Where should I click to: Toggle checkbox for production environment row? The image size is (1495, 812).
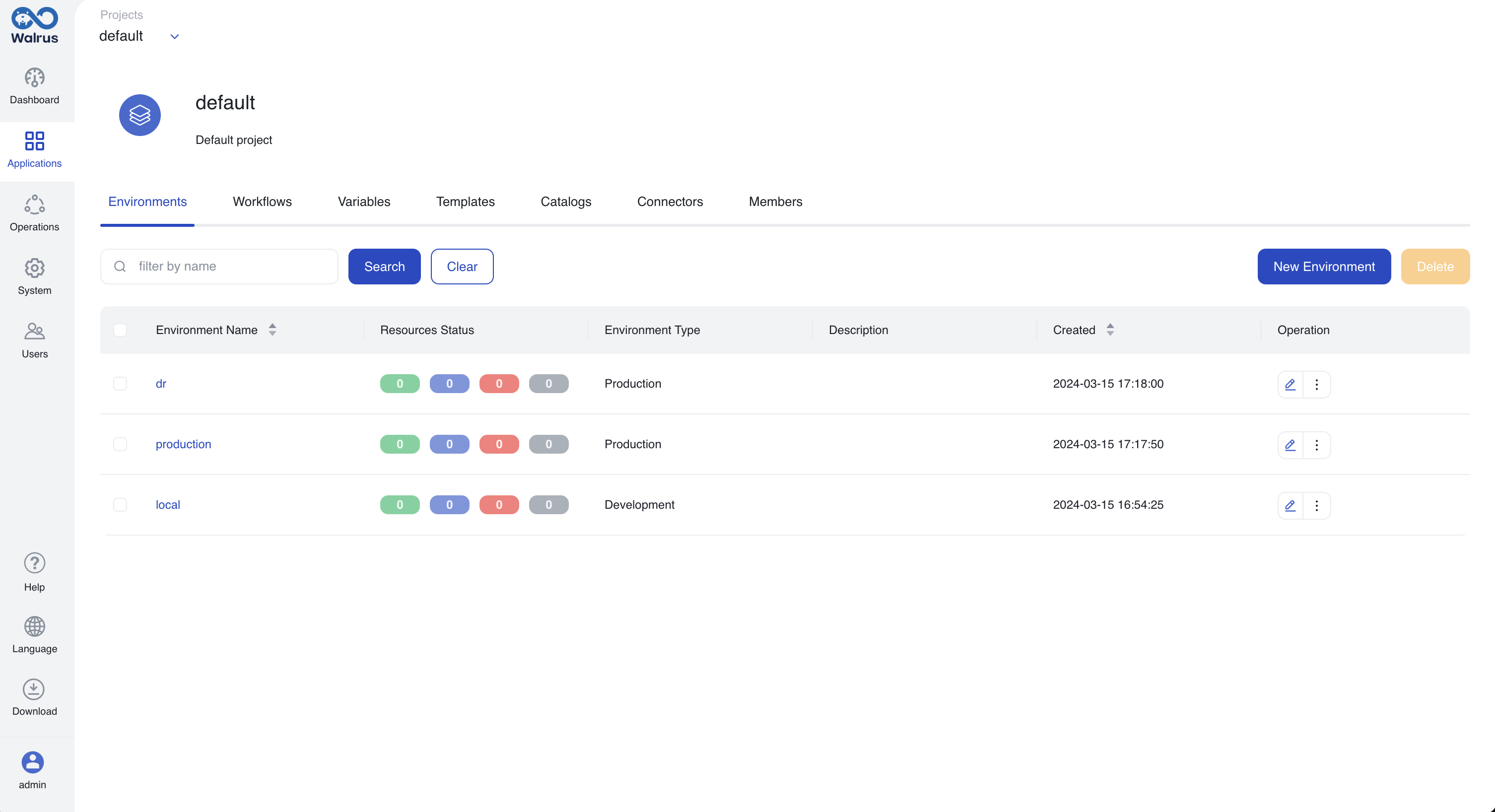tap(120, 443)
